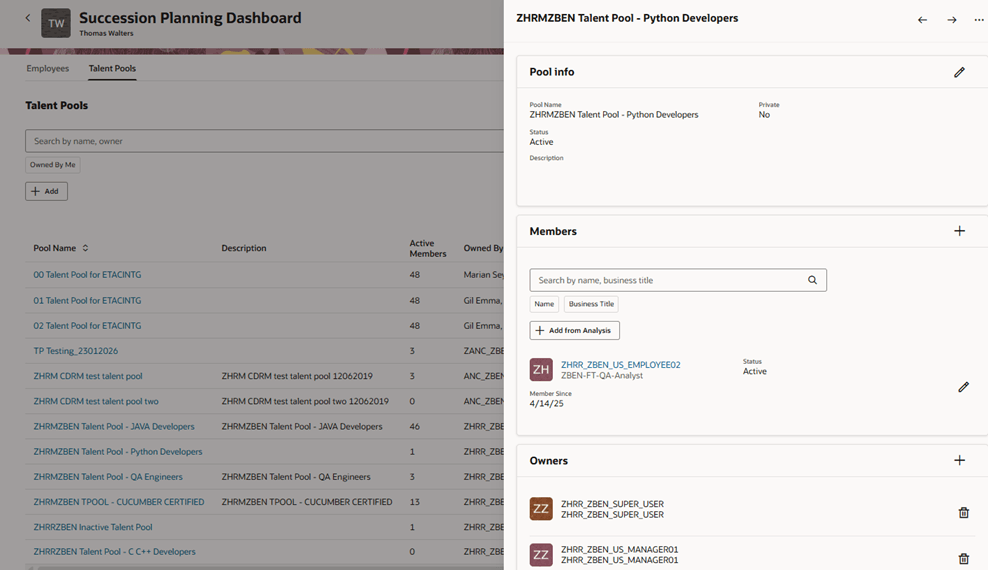Open ZHRMZBEN Talent Pool - JAVA Developers link
988x570 pixels.
[x=114, y=426]
